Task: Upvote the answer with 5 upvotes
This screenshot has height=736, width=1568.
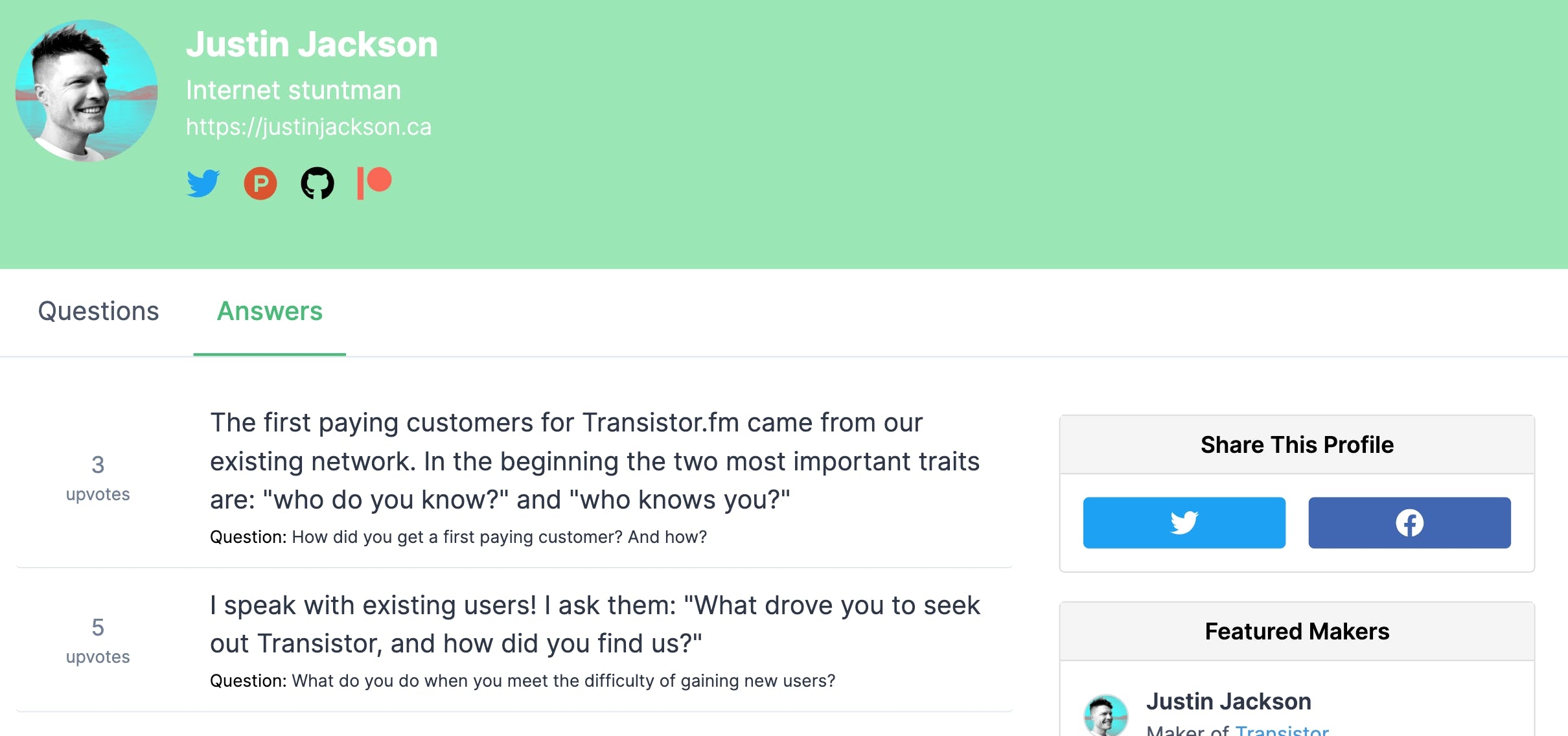Action: point(98,640)
